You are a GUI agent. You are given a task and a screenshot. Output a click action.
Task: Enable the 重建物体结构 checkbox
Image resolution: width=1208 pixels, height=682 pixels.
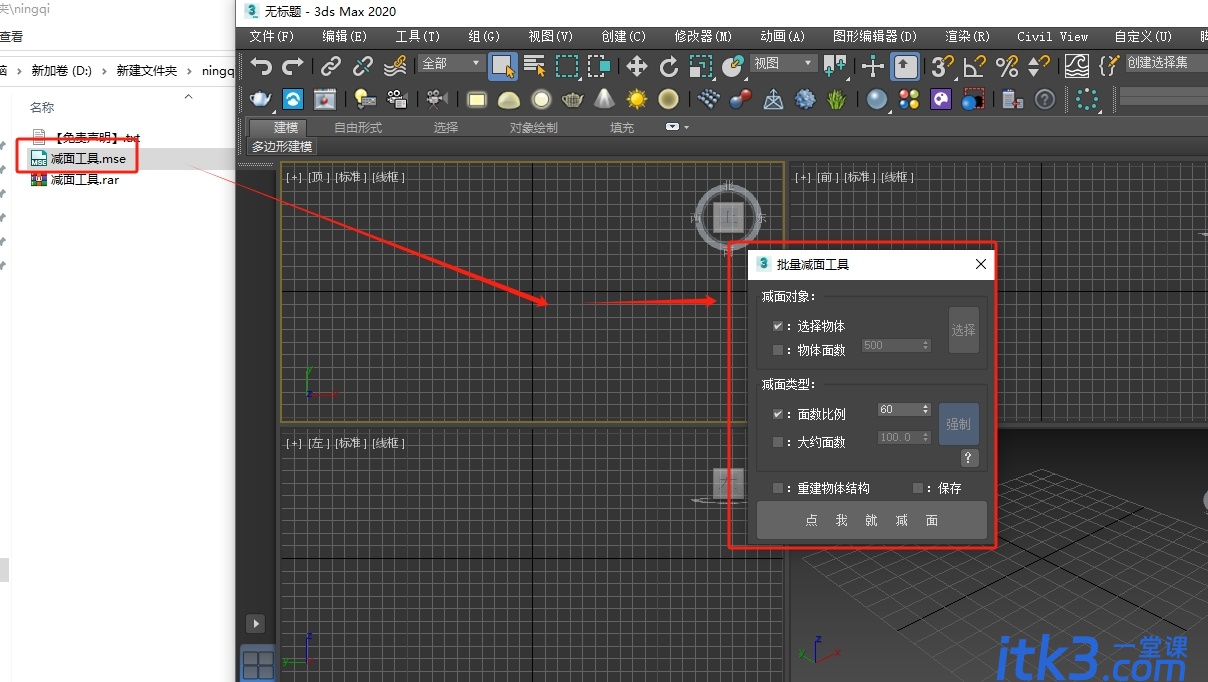tap(778, 488)
